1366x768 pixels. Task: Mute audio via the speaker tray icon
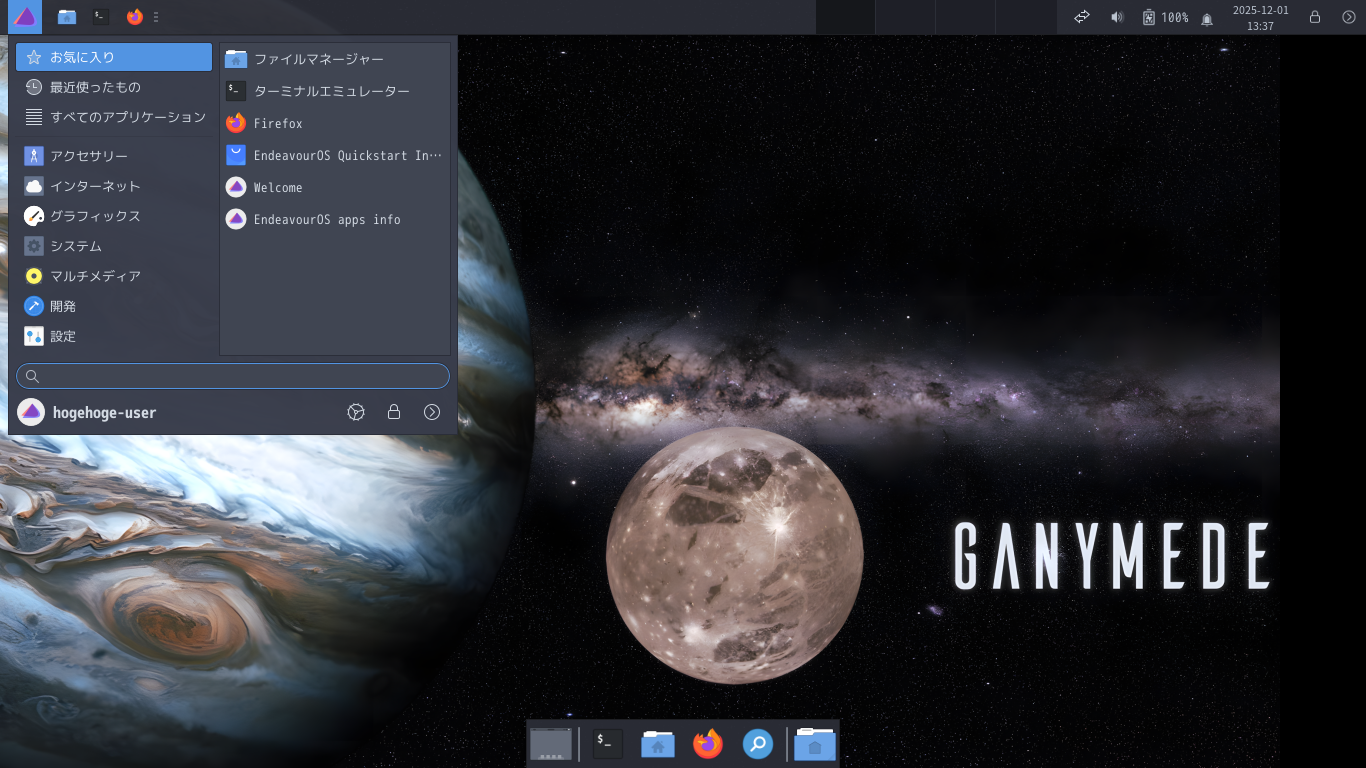pyautogui.click(x=1117, y=17)
